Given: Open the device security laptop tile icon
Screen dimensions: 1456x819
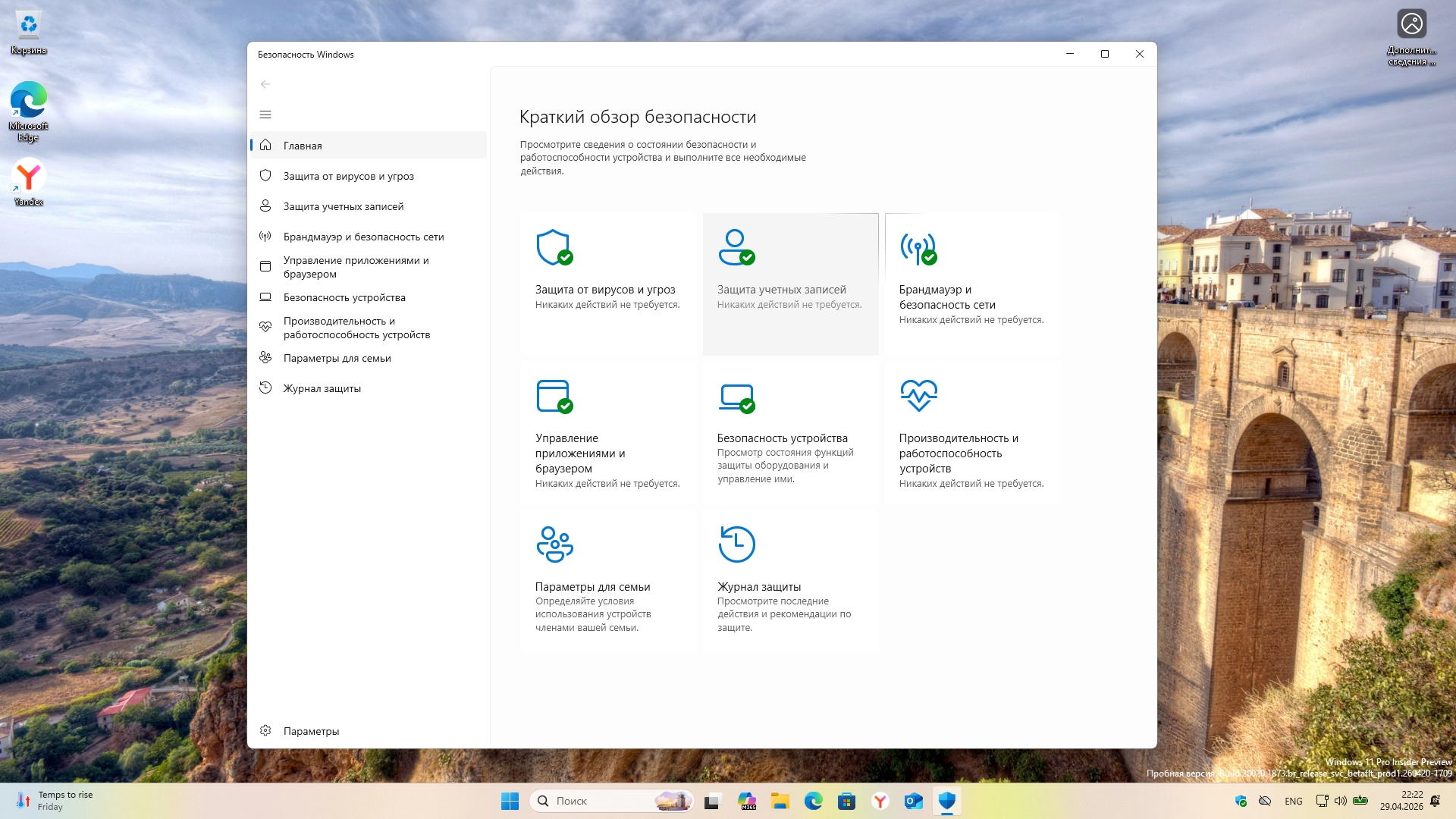Looking at the screenshot, I should [736, 396].
